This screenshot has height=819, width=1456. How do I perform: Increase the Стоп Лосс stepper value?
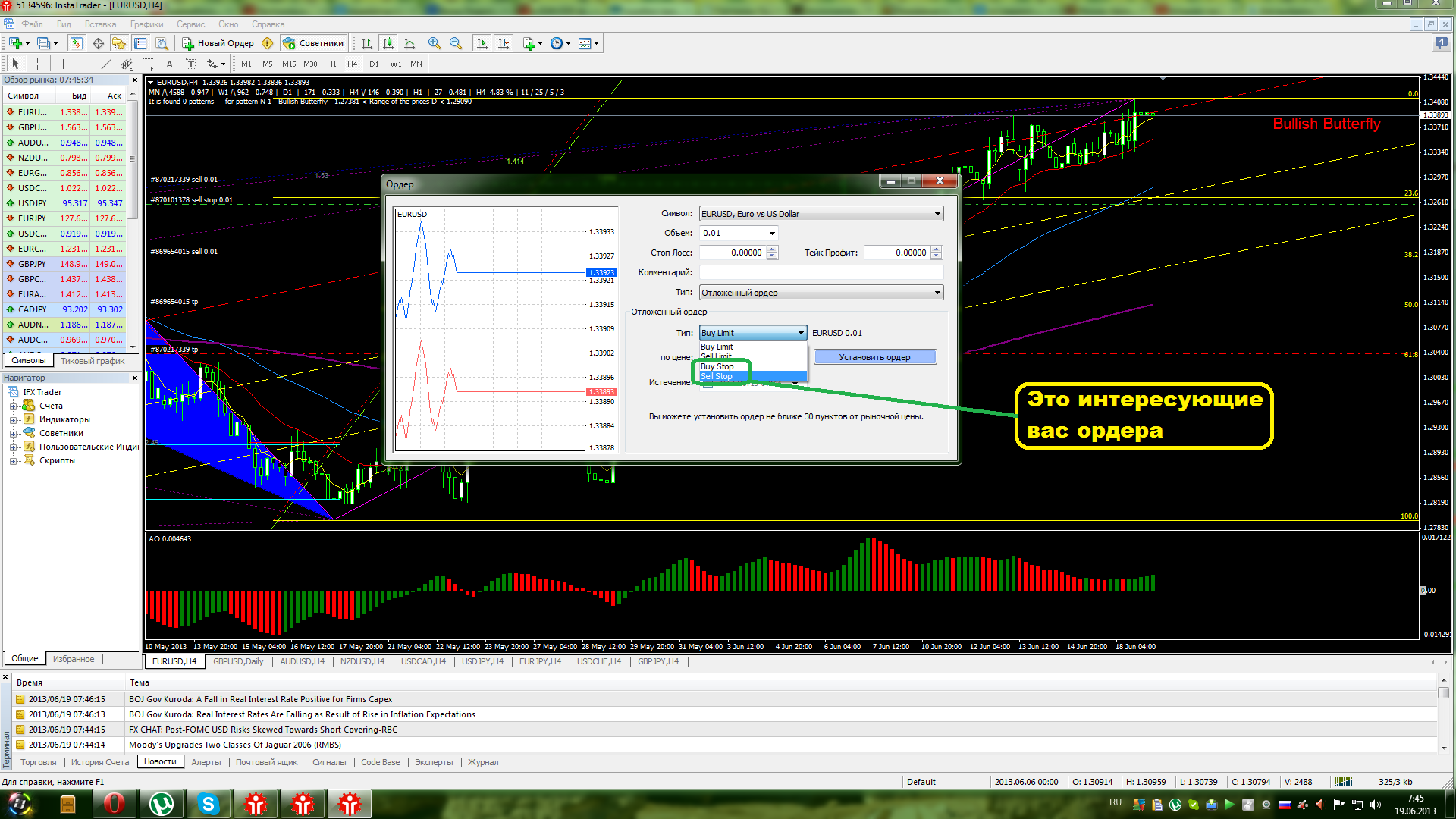(x=772, y=249)
